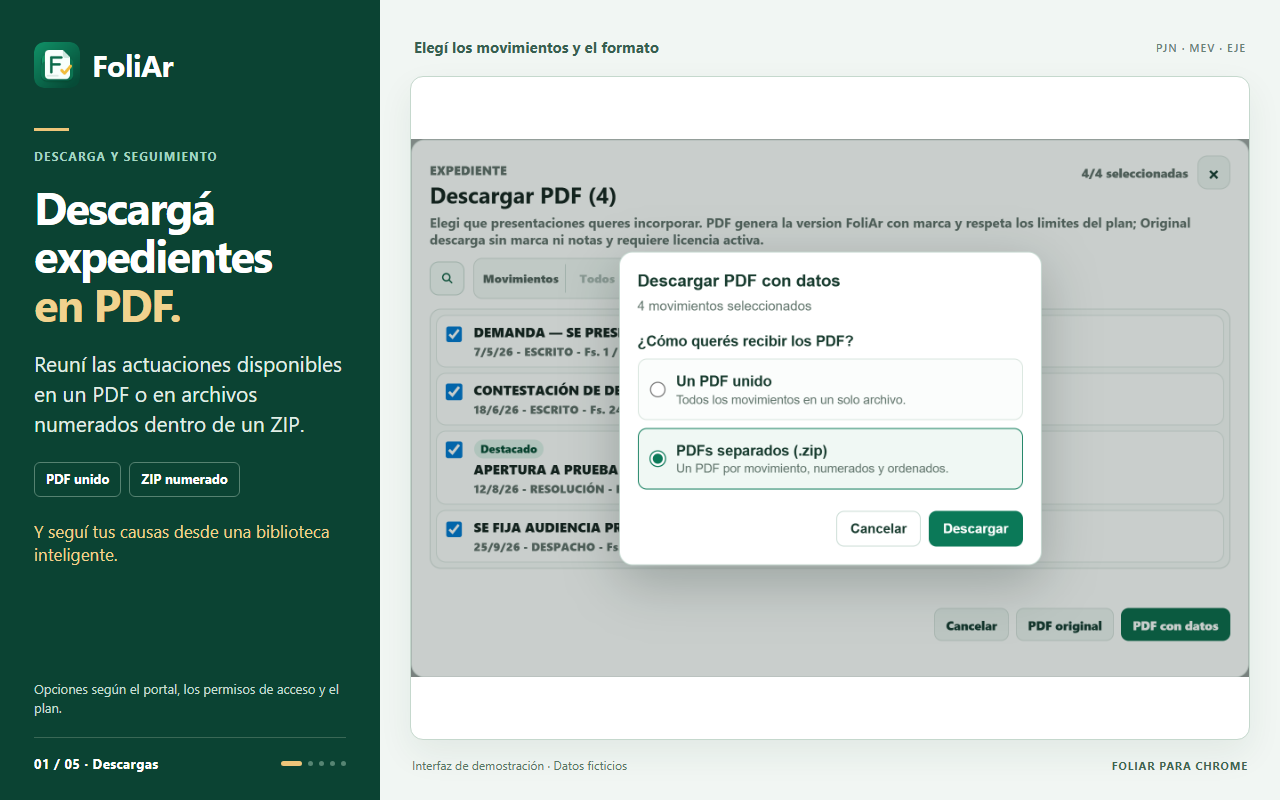Viewport: 1280px width, 800px height.
Task: Click the PDF unido chip in sidebar
Action: point(78,479)
